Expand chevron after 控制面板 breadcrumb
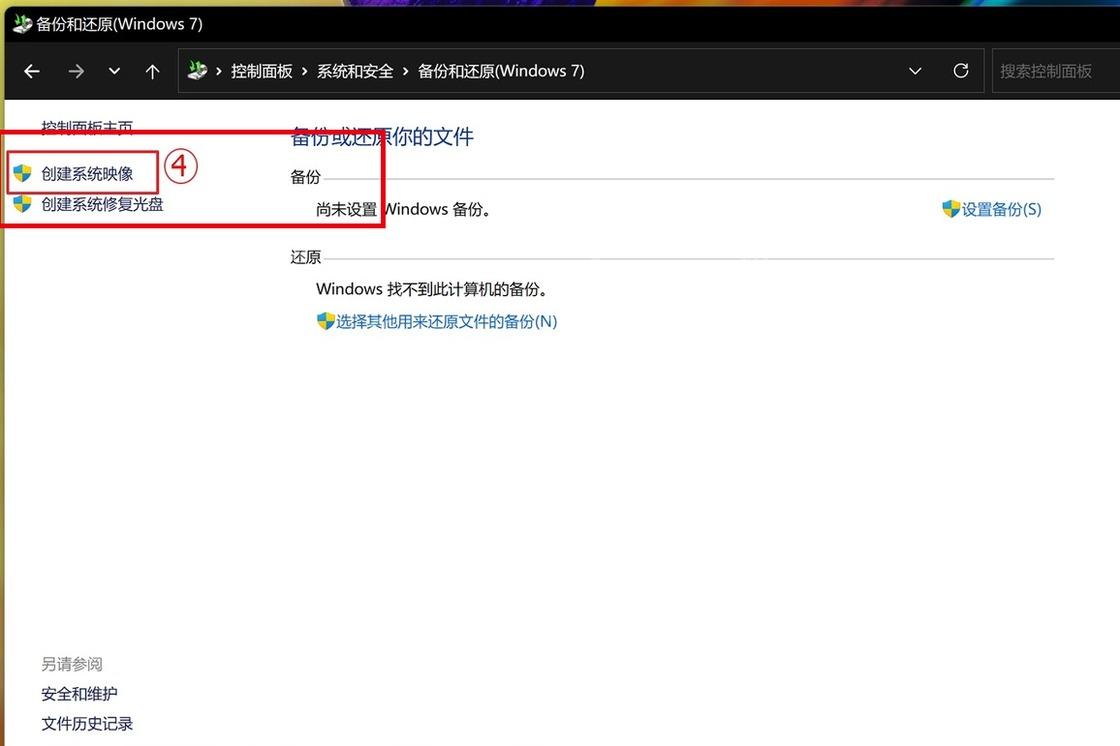 pyautogui.click(x=305, y=71)
